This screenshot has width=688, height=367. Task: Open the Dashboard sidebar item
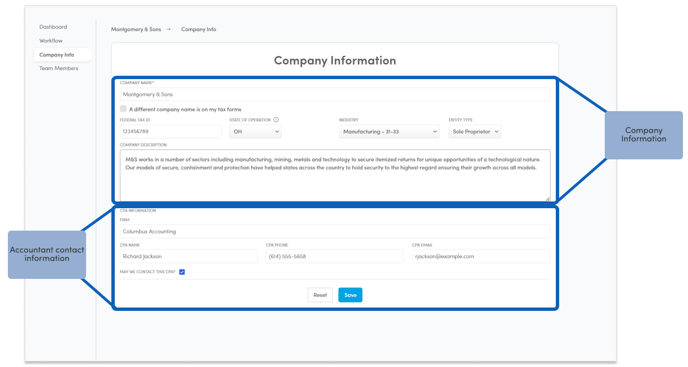(x=53, y=27)
